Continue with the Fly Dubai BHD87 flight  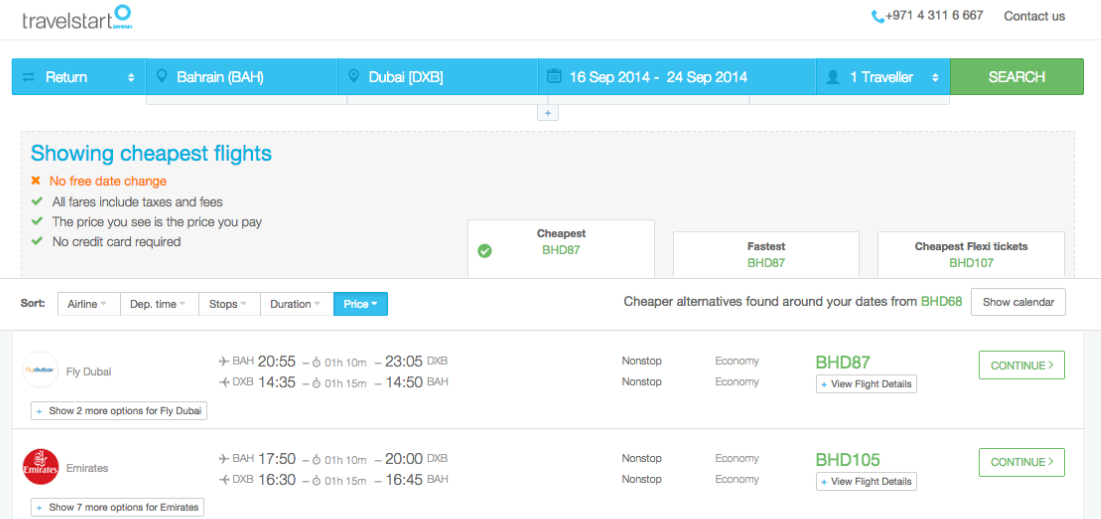coord(1022,365)
